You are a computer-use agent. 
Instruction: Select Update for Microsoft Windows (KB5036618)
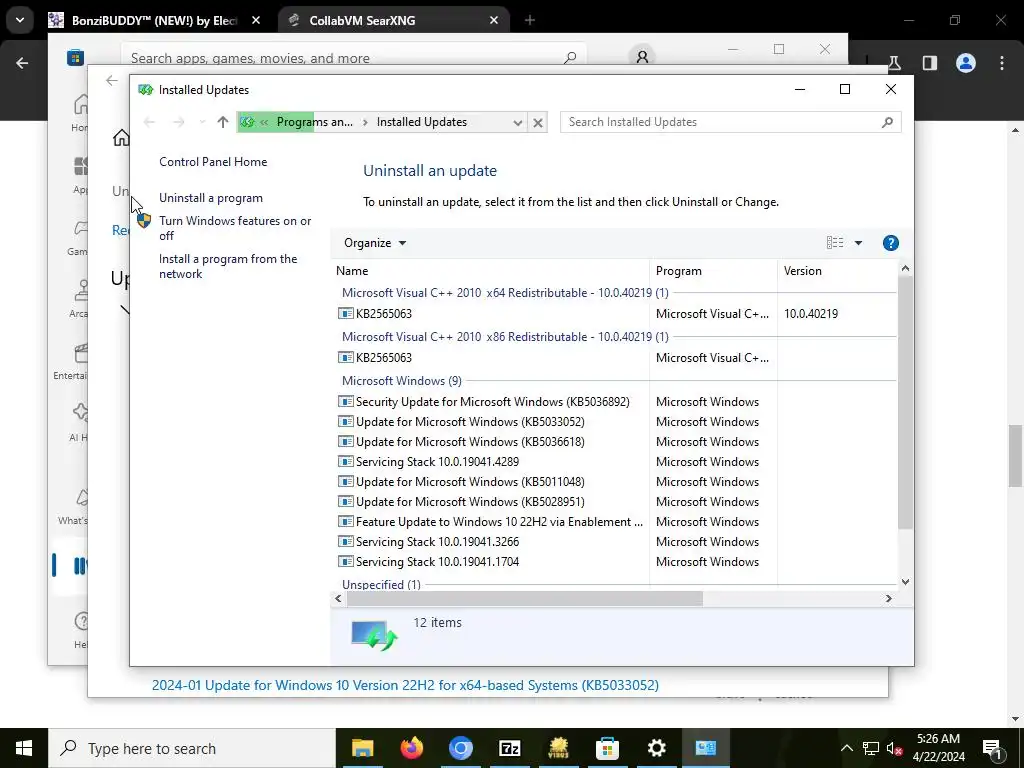coord(614,442)
